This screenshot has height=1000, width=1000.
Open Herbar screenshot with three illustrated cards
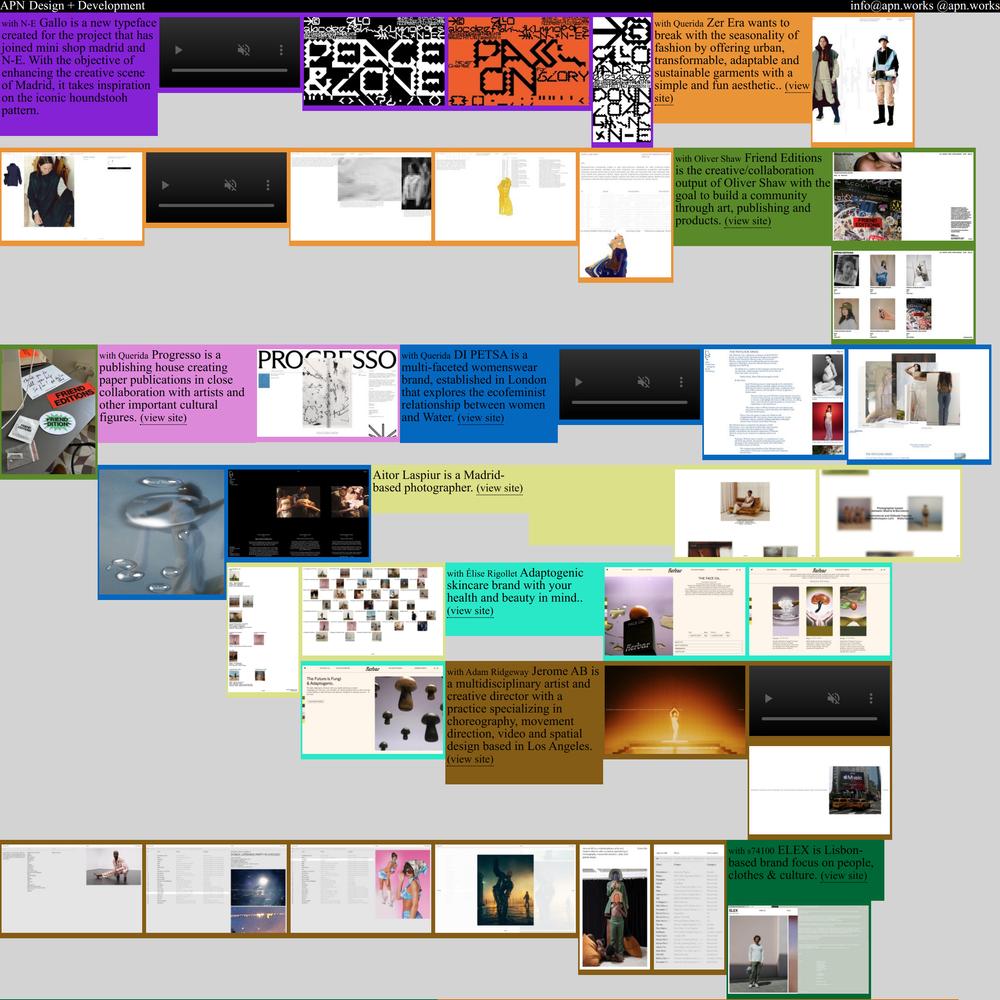coord(819,611)
